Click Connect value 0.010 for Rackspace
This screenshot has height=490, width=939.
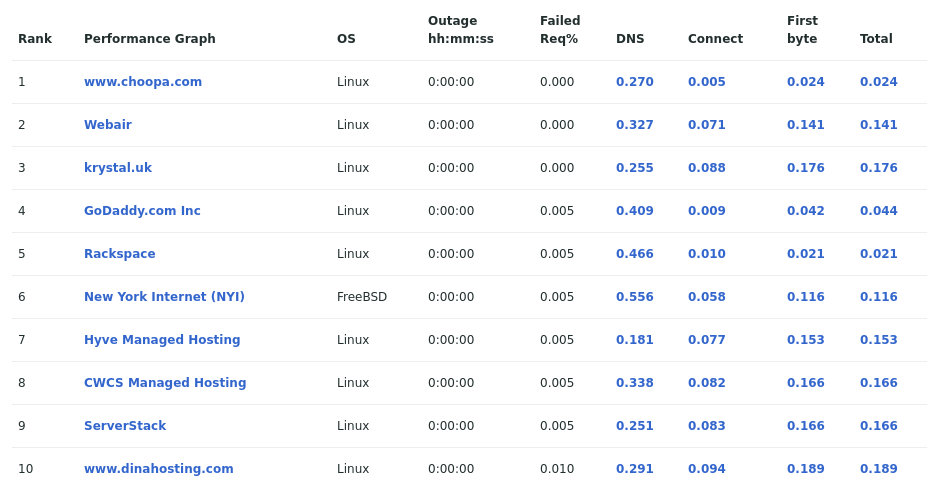coord(707,254)
